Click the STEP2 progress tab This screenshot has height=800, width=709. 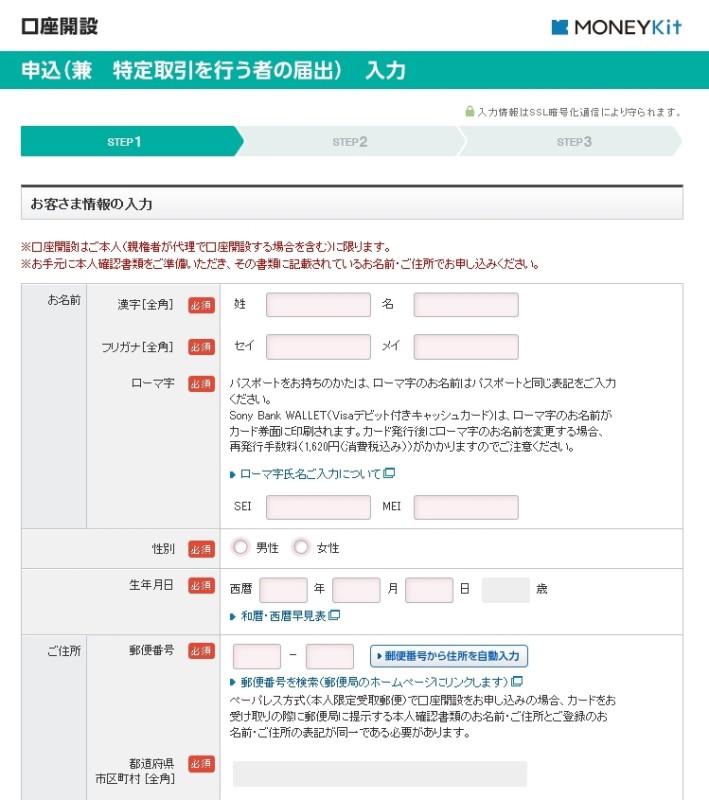(350, 141)
